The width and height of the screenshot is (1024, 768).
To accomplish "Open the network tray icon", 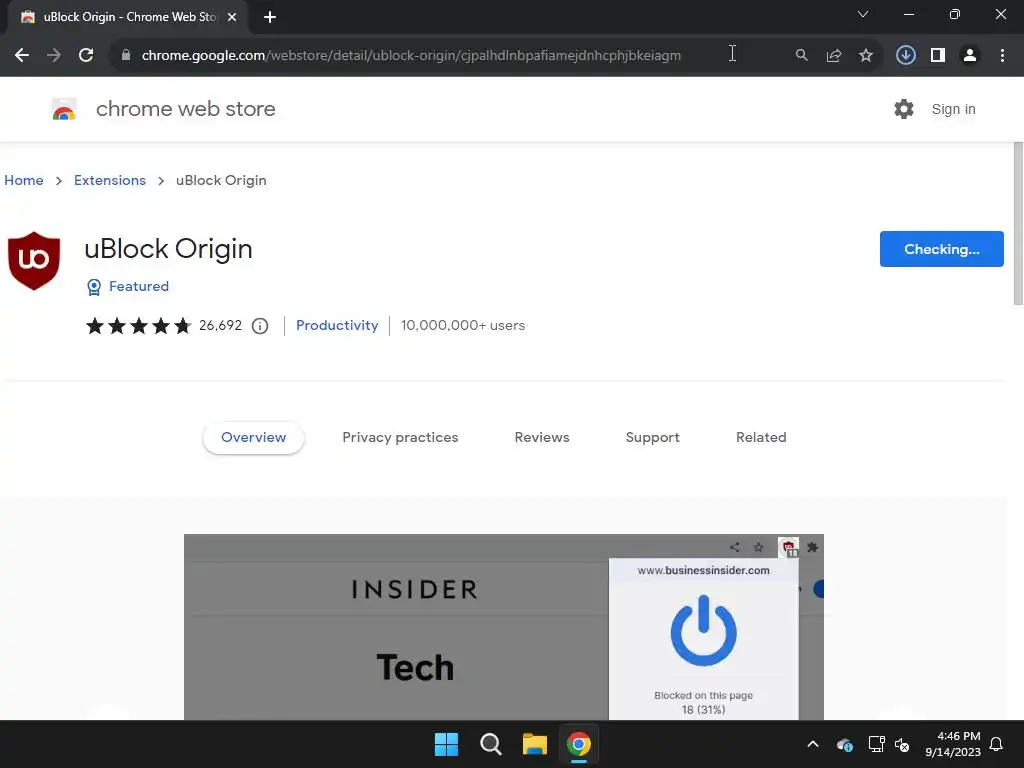I will coord(876,744).
